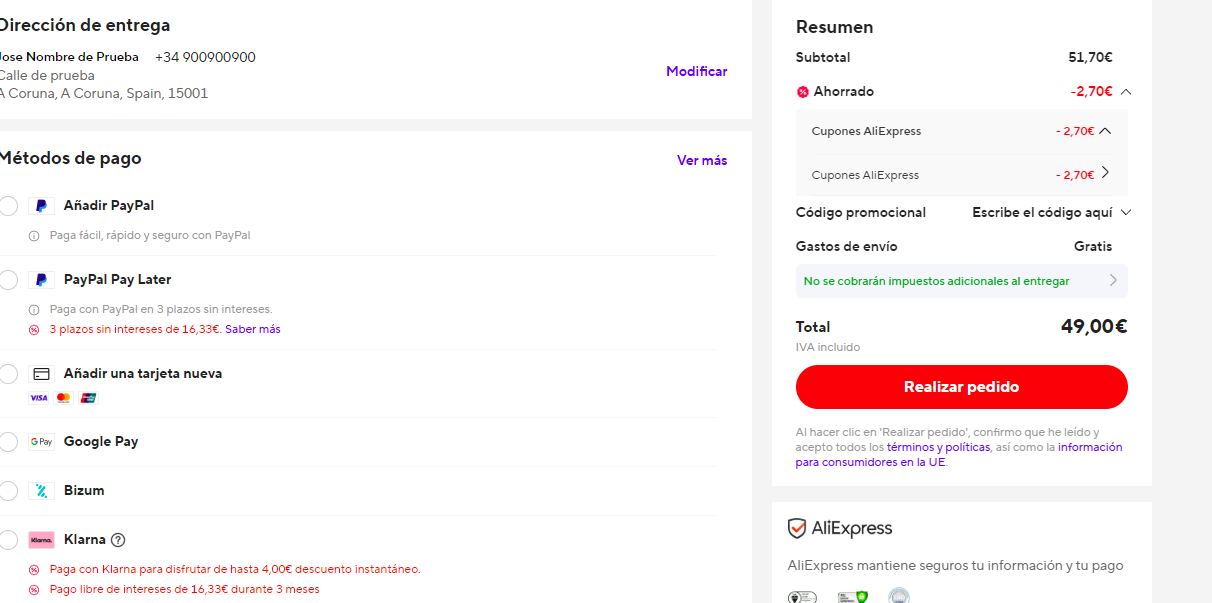Open the 'No se cobrarán impuestos' arrow
Screen dimensions: 1212x603
[x=1113, y=281]
